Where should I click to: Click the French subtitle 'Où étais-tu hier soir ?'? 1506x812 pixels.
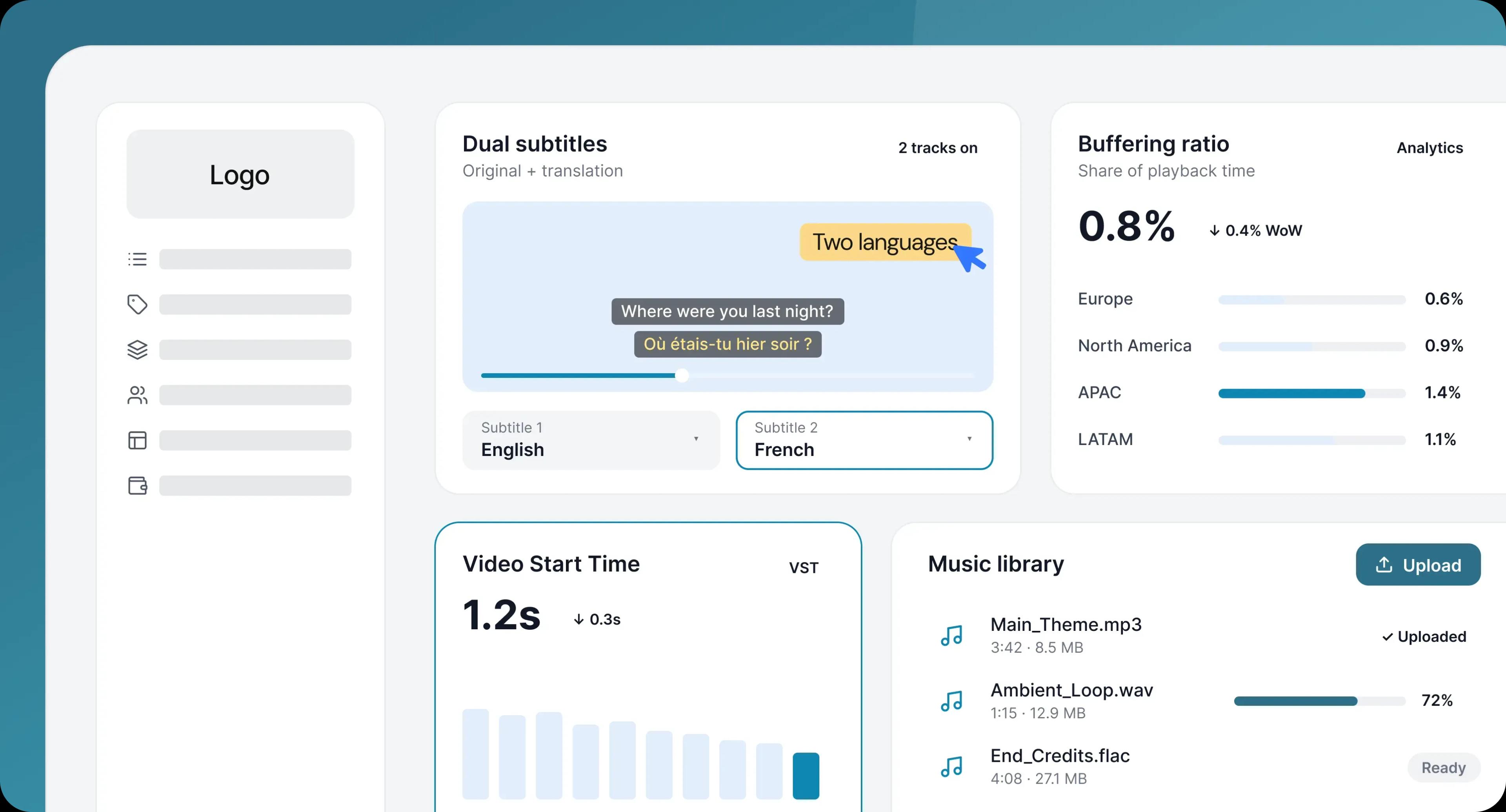(727, 344)
